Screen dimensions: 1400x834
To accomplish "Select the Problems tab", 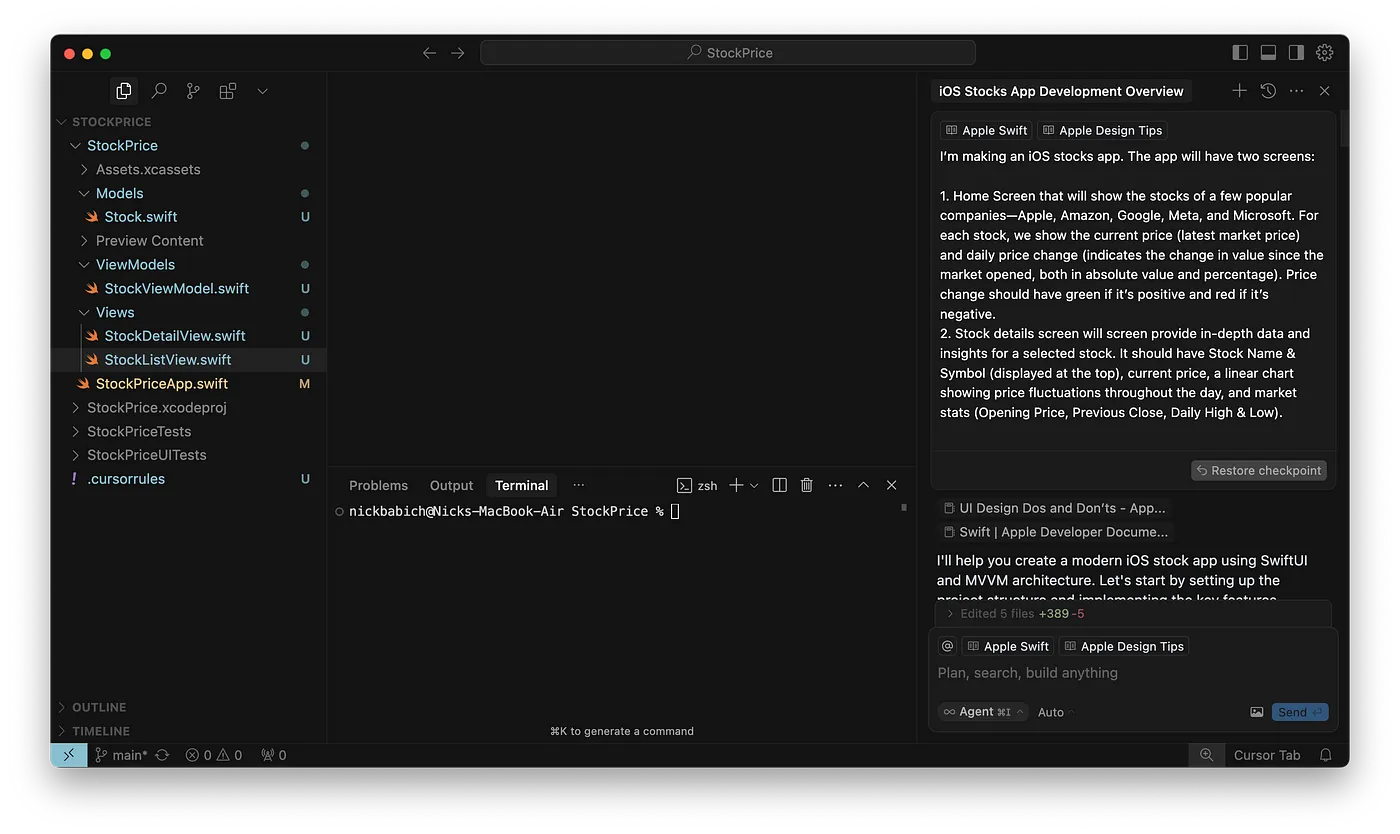I will [x=378, y=485].
